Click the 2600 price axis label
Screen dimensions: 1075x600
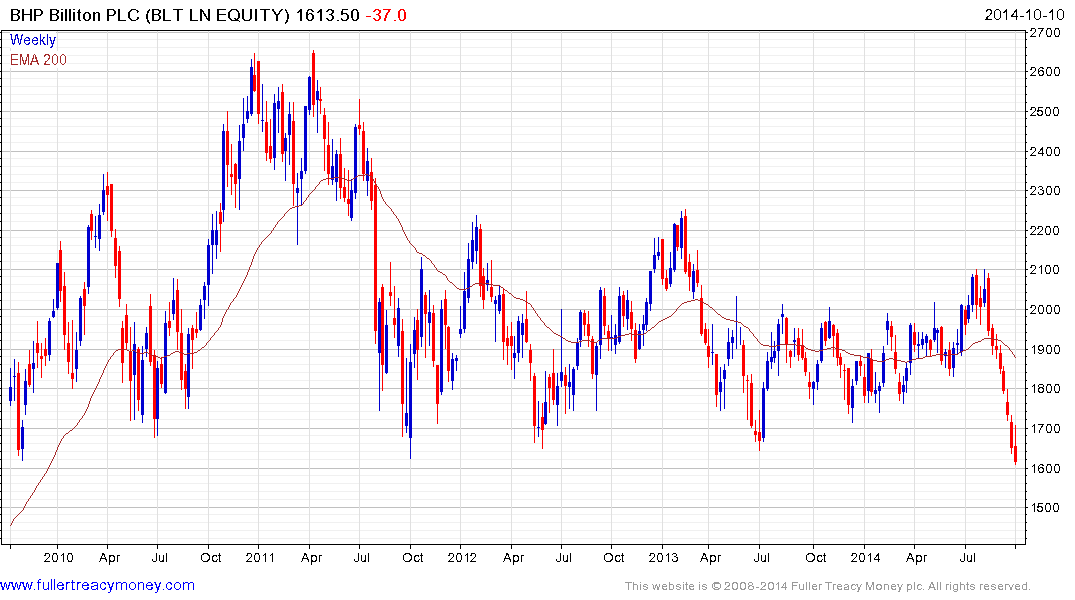[x=1046, y=71]
